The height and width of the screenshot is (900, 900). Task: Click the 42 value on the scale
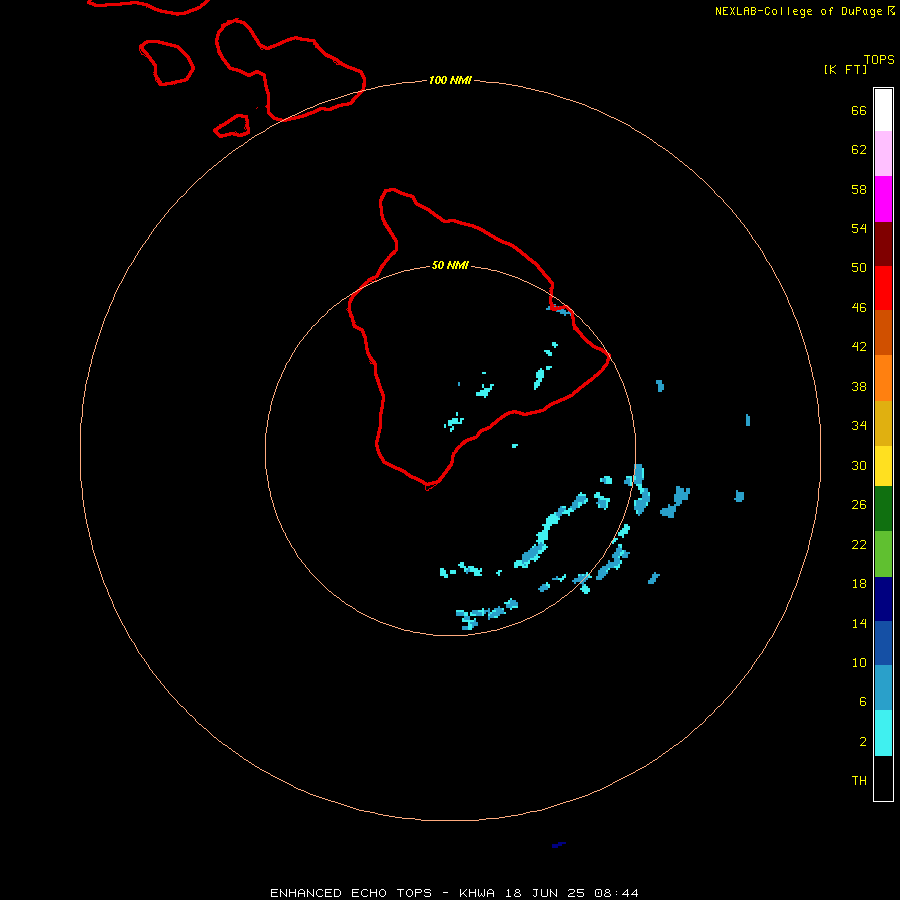point(859,347)
